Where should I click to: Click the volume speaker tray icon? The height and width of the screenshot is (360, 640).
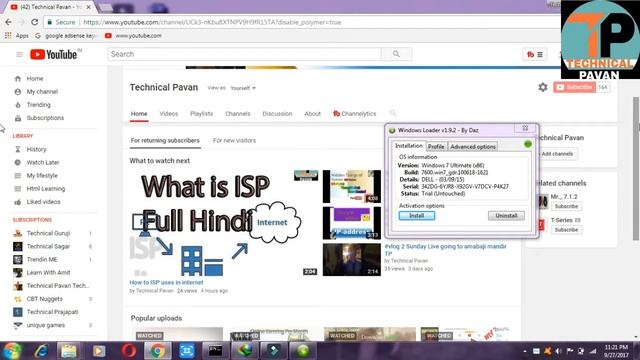(x=558, y=351)
